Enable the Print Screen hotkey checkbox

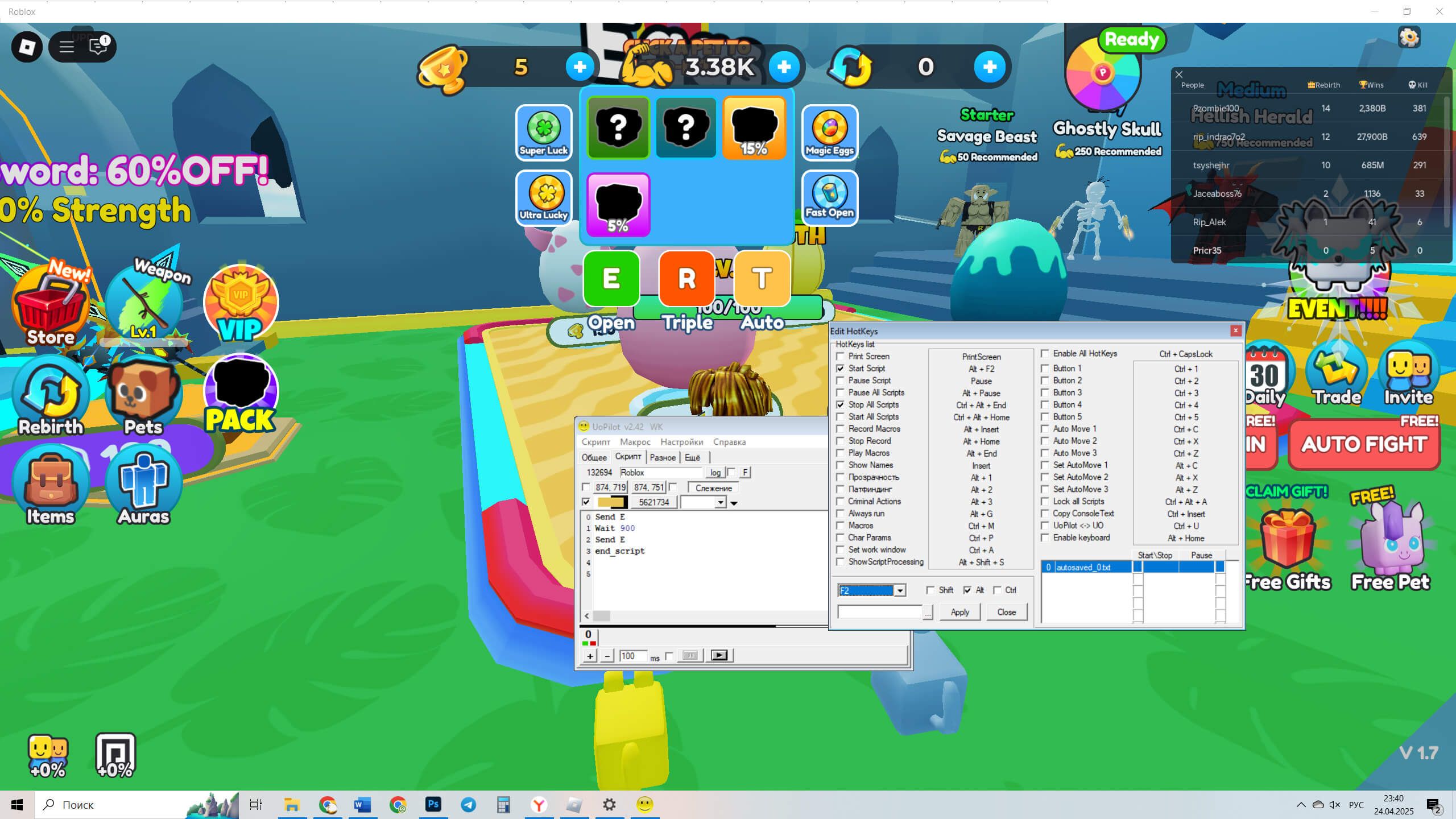tap(840, 356)
